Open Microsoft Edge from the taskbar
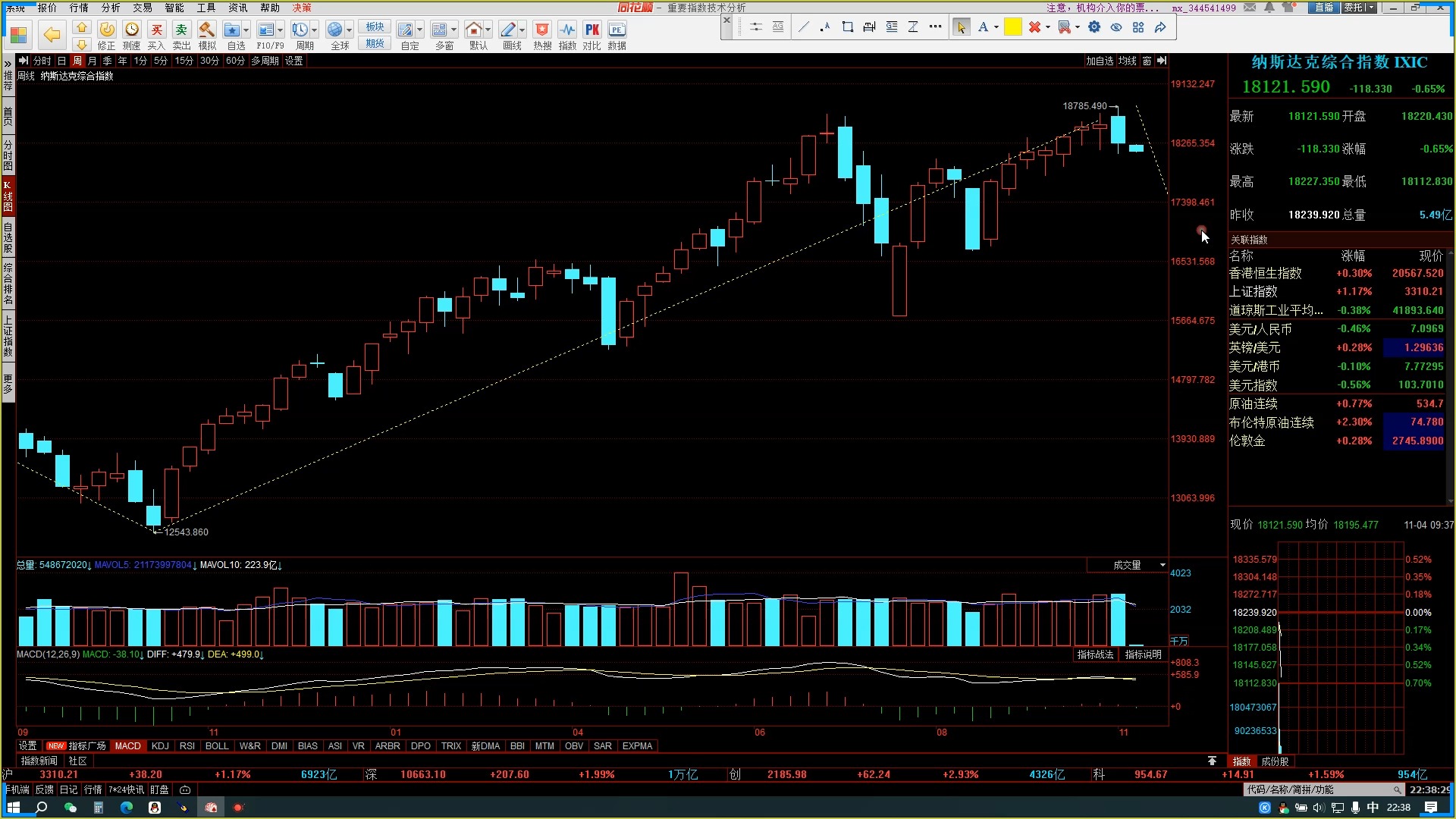 [x=126, y=808]
